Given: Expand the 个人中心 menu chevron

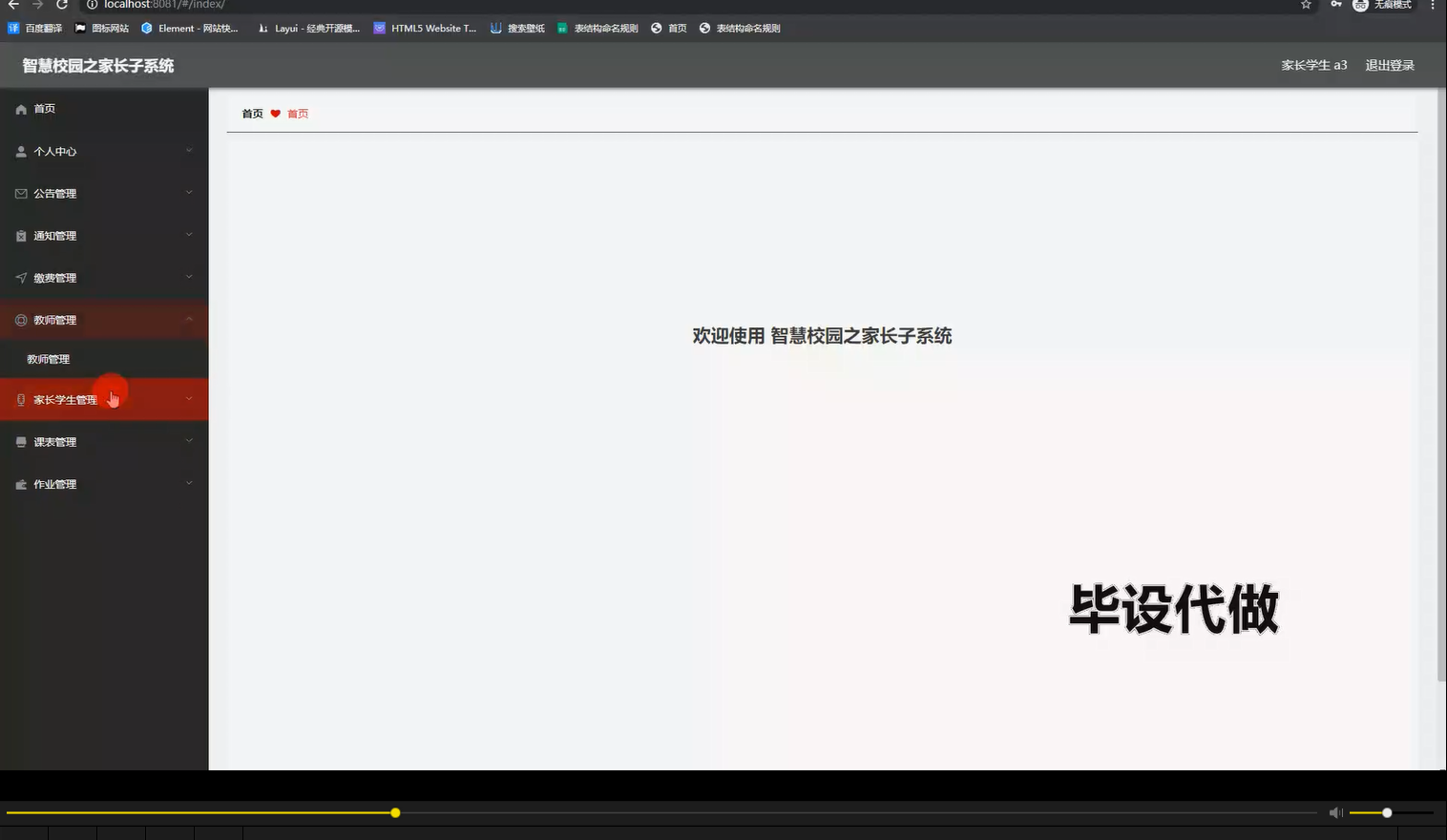Looking at the screenshot, I should 189,151.
